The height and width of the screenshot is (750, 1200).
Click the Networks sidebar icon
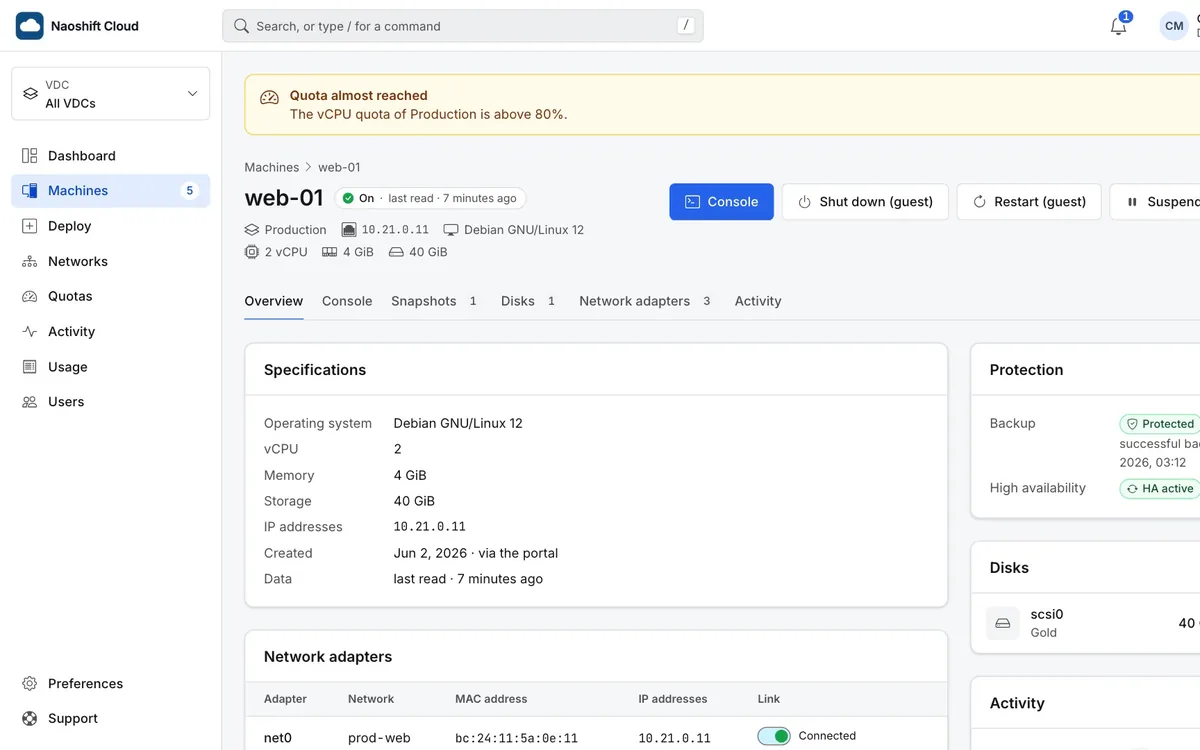click(30, 261)
